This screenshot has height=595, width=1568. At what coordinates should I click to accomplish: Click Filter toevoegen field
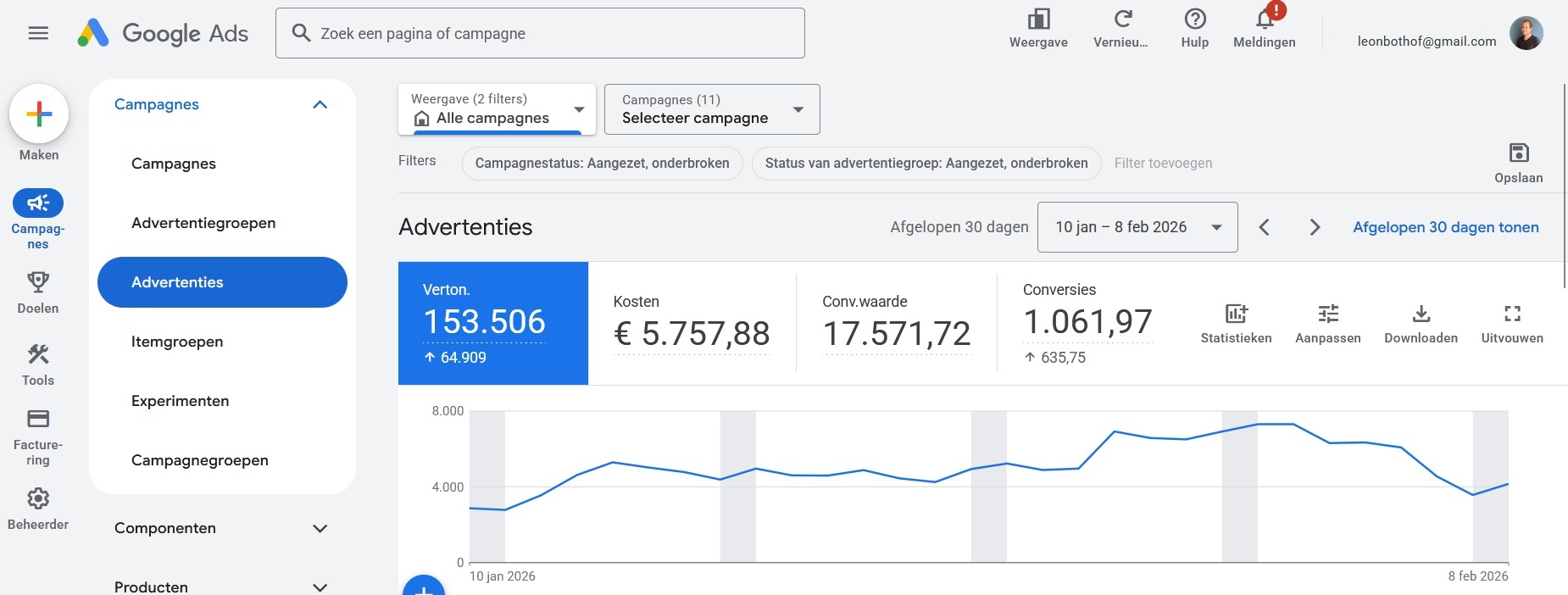pyautogui.click(x=1163, y=164)
